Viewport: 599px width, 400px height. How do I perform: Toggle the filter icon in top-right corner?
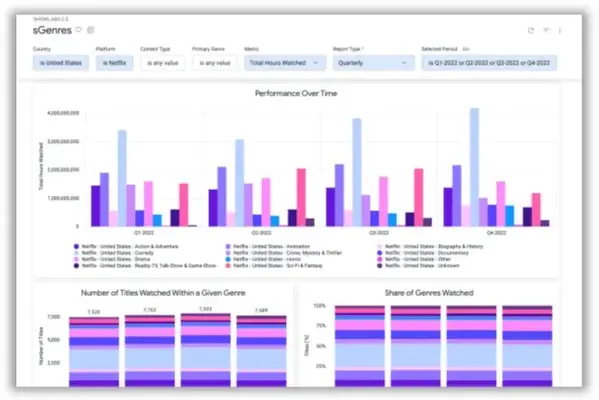(x=546, y=30)
